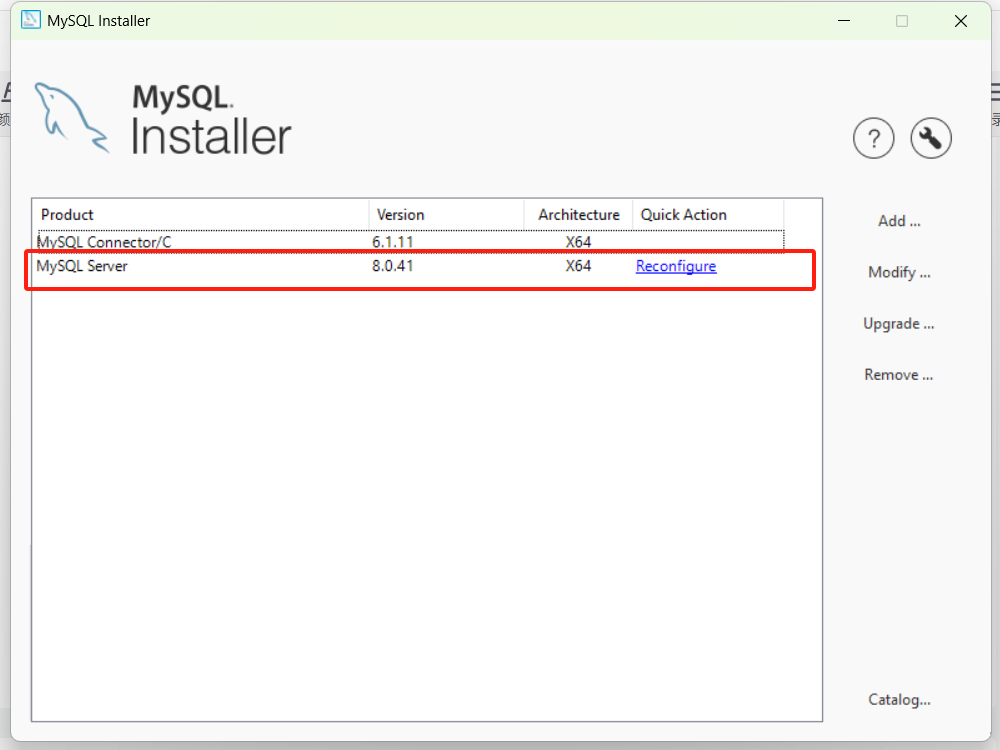Click the MySQL Installer title bar icon
1000x750 pixels.
tap(30, 20)
